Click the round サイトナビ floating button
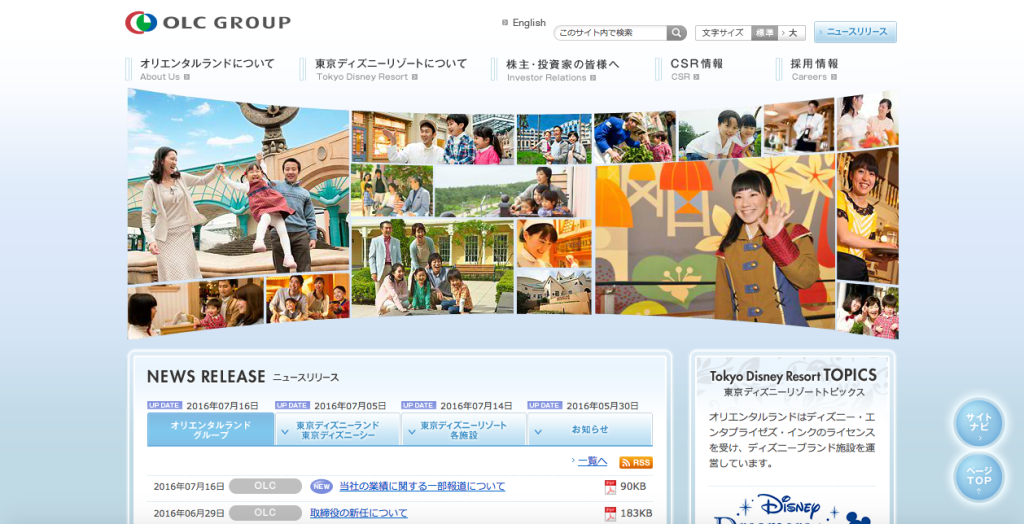Image resolution: width=1024 pixels, height=524 pixels. coord(978,422)
